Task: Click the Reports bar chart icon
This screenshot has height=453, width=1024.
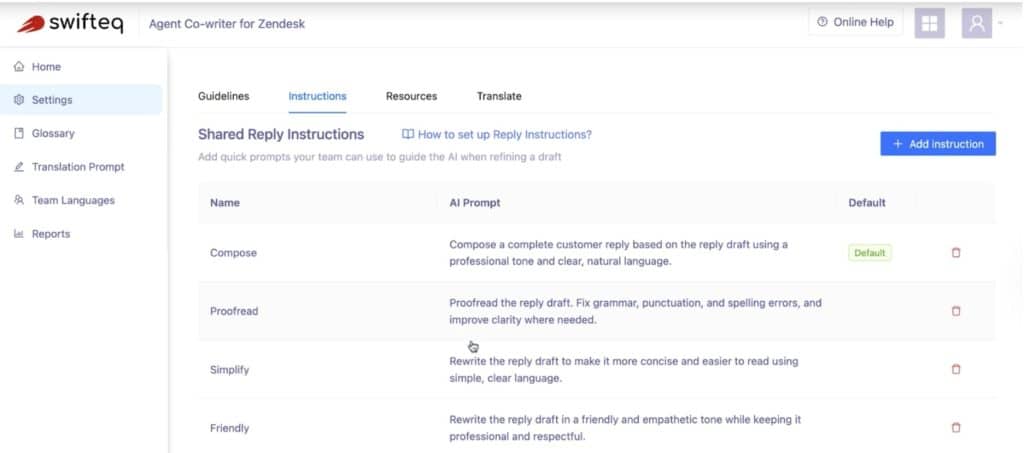Action: [x=19, y=234]
